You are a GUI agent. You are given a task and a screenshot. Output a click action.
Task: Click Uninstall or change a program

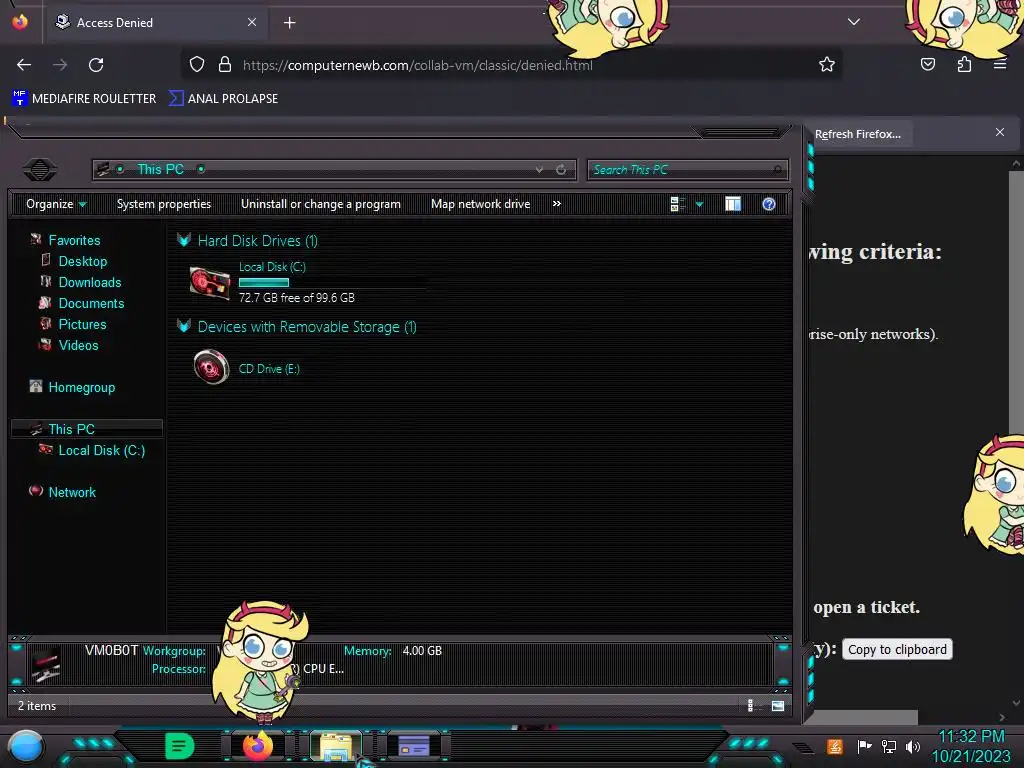[x=321, y=204]
